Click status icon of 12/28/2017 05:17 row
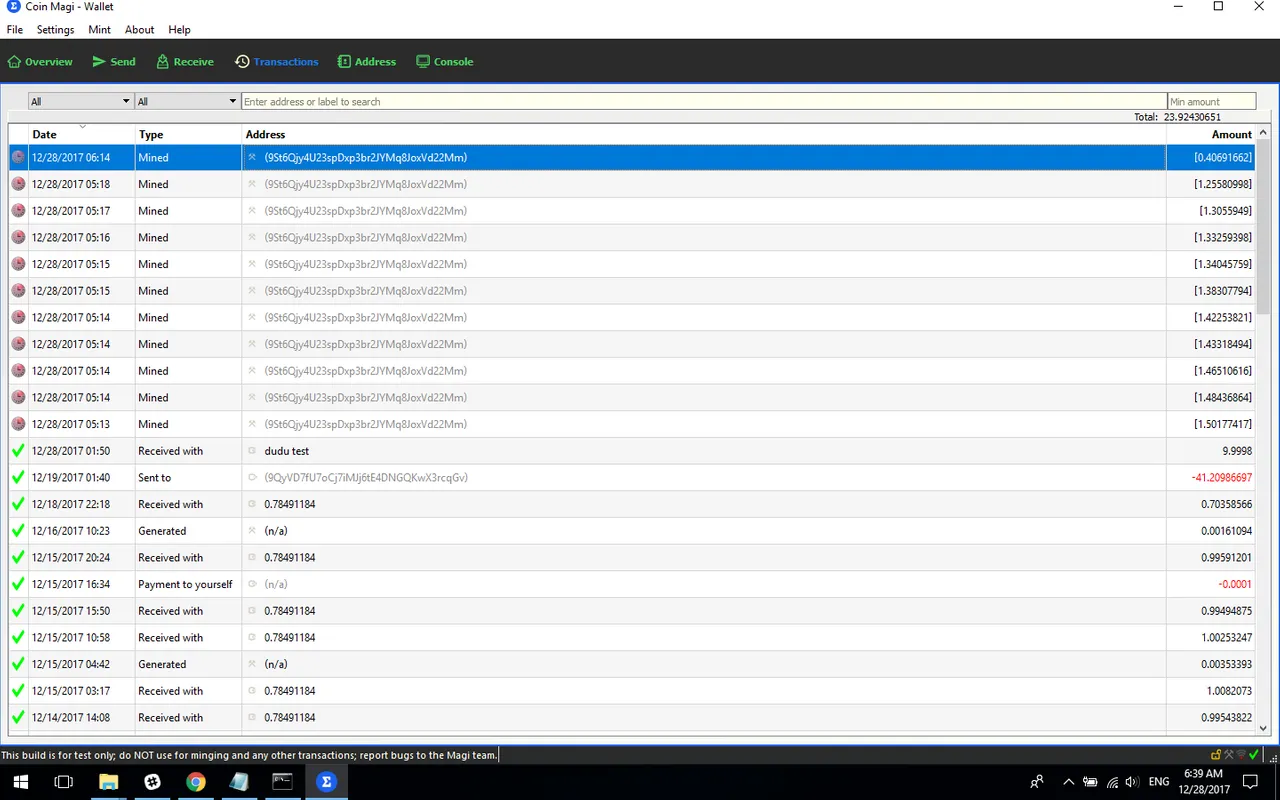The image size is (1280, 800). click(18, 211)
